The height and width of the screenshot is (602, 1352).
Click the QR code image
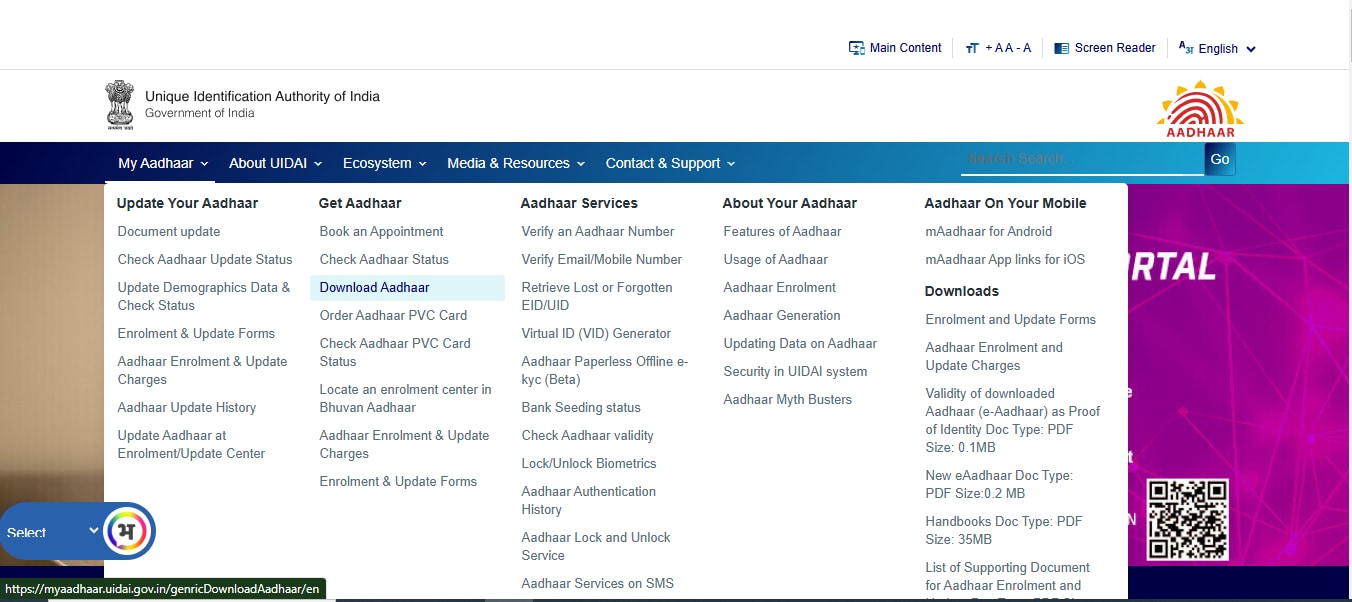[x=1187, y=519]
